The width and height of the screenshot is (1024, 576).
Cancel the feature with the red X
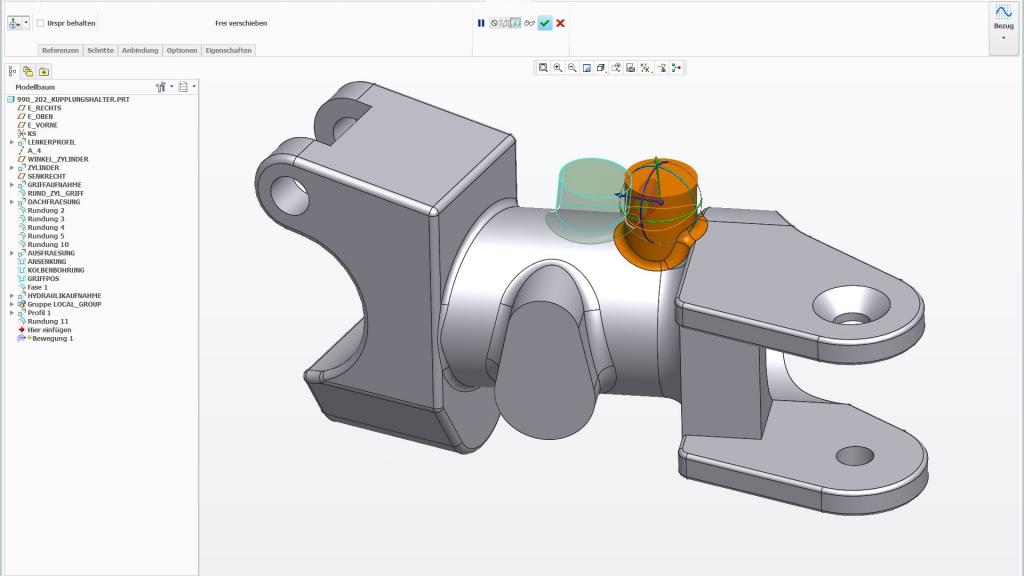coord(560,23)
